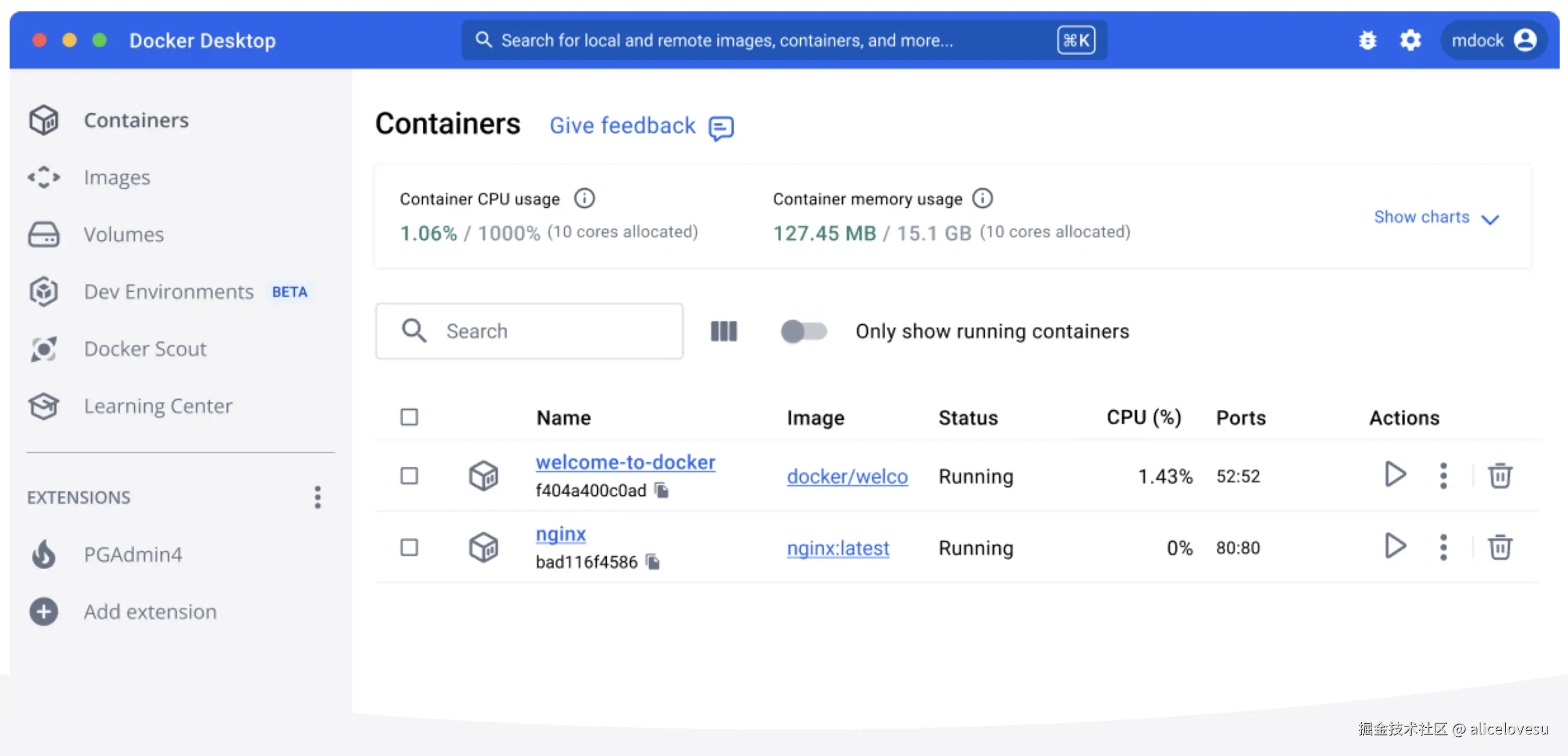Click the Give feedback link
The height and width of the screenshot is (756, 1568).
622,125
